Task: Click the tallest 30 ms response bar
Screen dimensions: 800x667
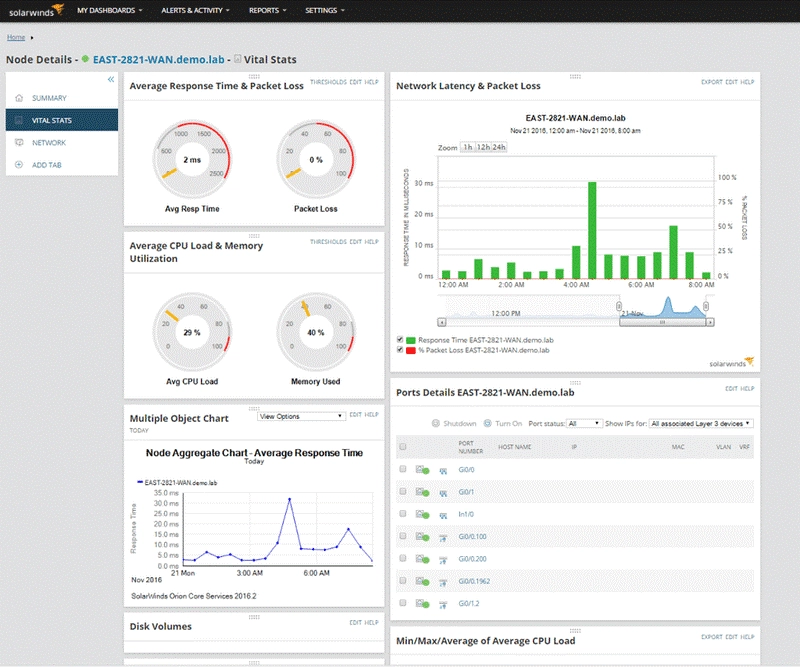Action: 592,230
